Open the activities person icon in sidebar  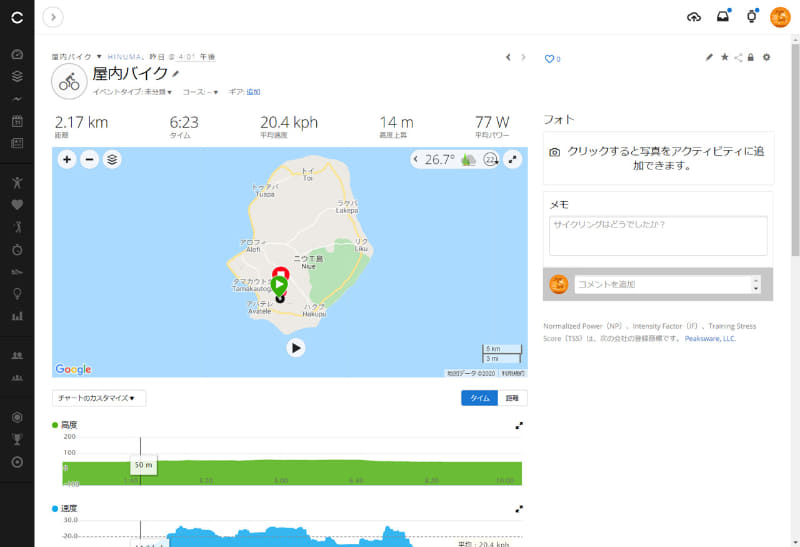[x=17, y=183]
